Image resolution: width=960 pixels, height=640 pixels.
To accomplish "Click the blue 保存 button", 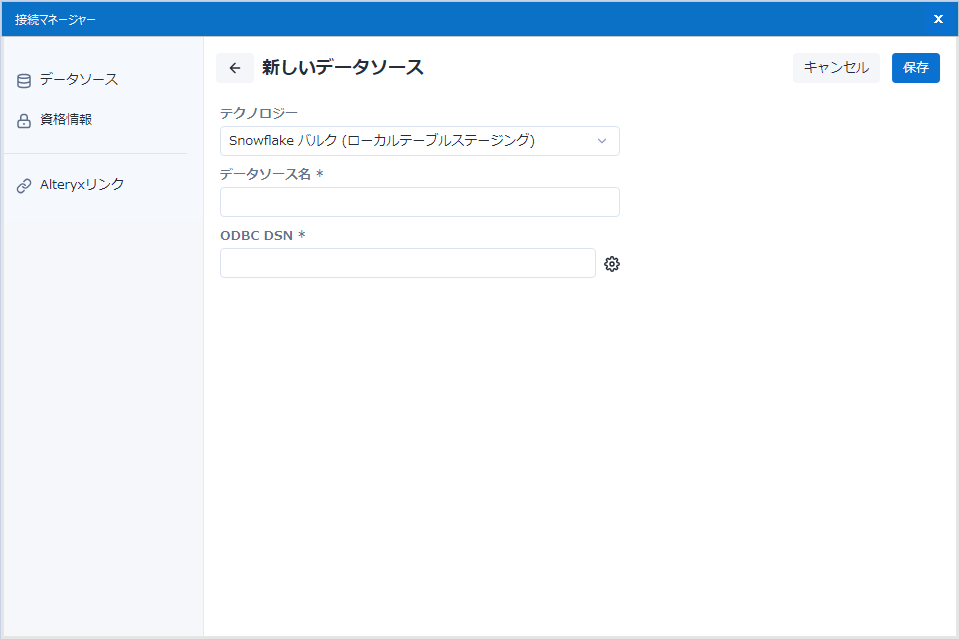I will 915,68.
